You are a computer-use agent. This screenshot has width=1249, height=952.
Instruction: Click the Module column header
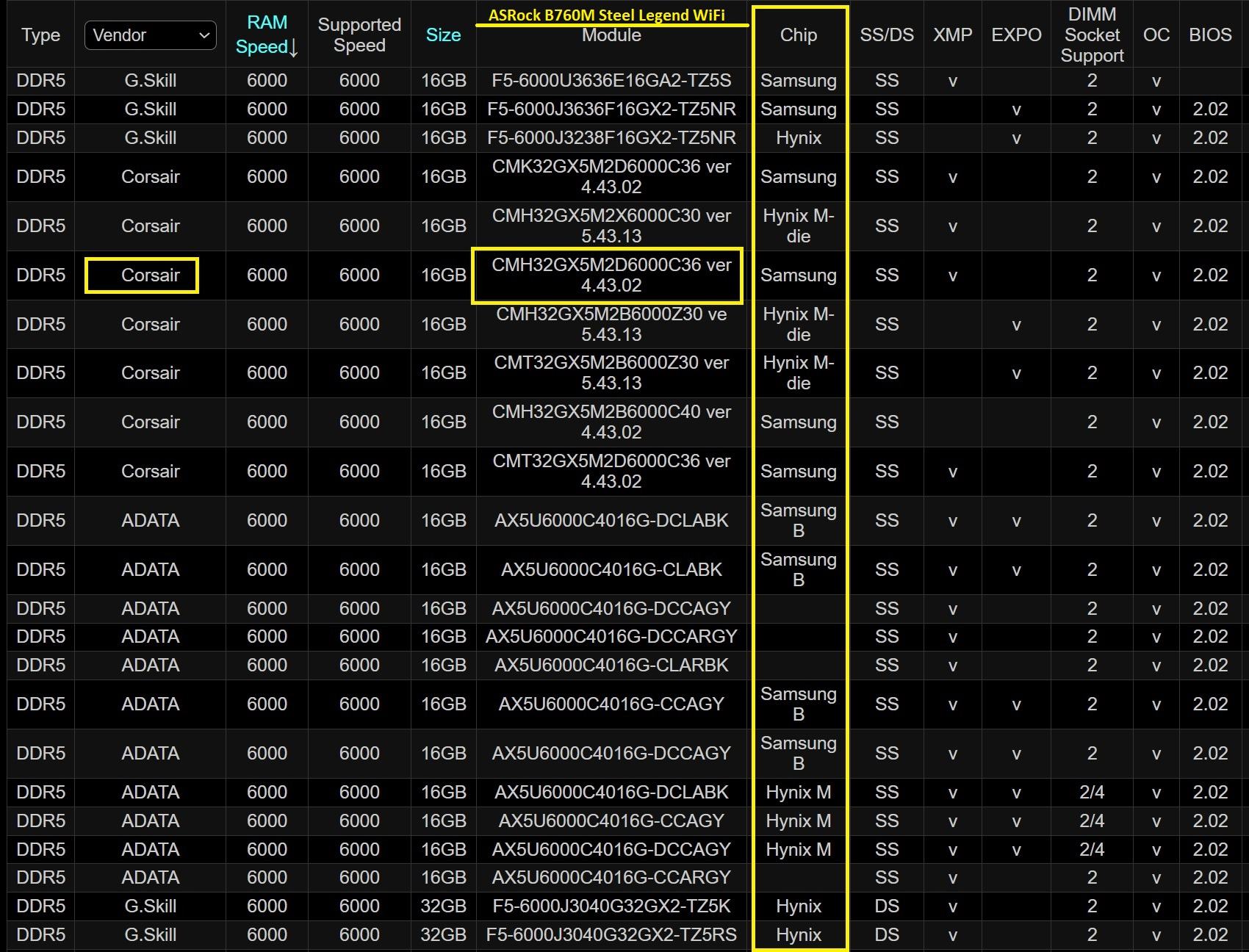tap(611, 35)
